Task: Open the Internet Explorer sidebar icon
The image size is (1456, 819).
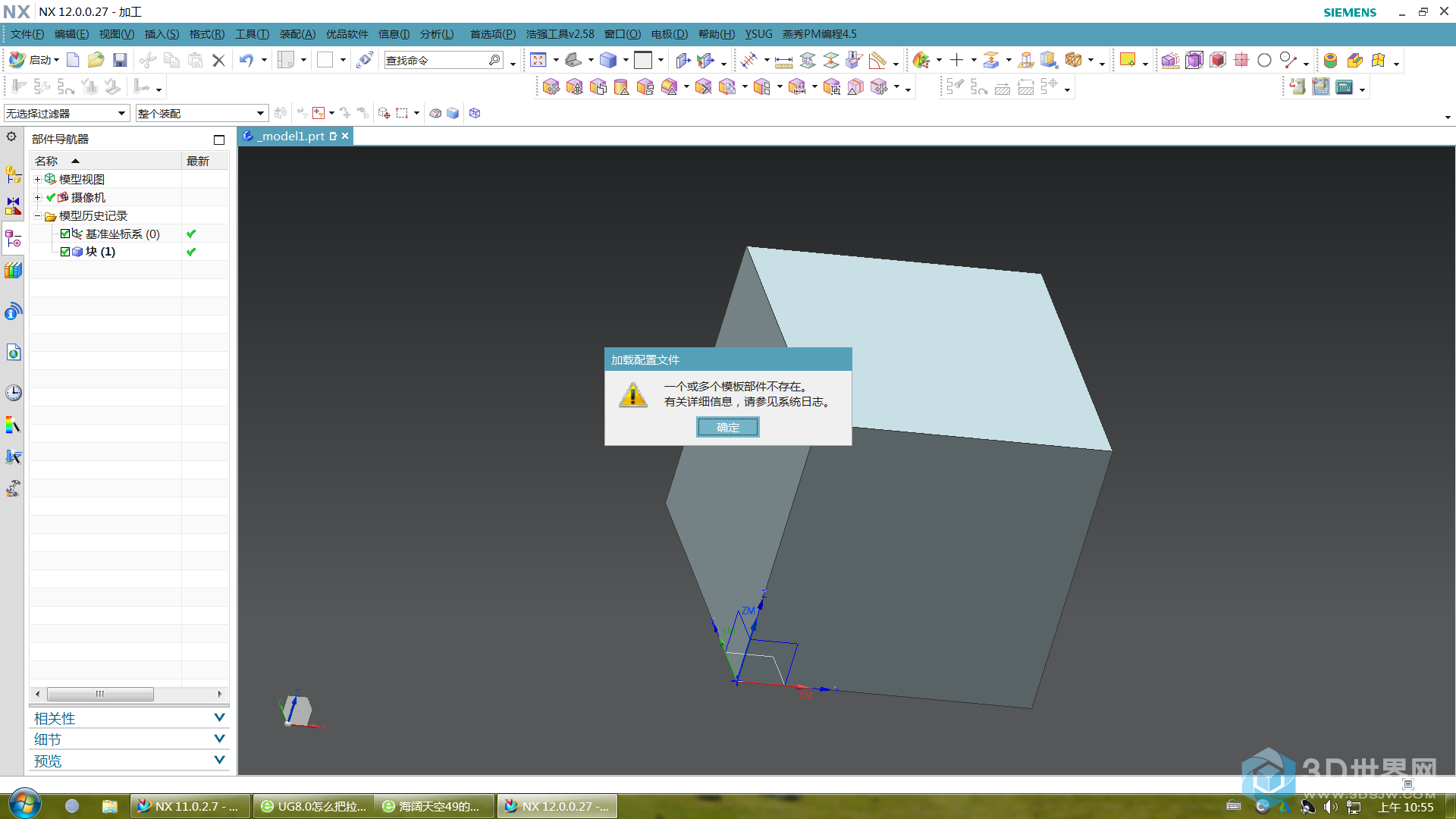Action: click(14, 352)
